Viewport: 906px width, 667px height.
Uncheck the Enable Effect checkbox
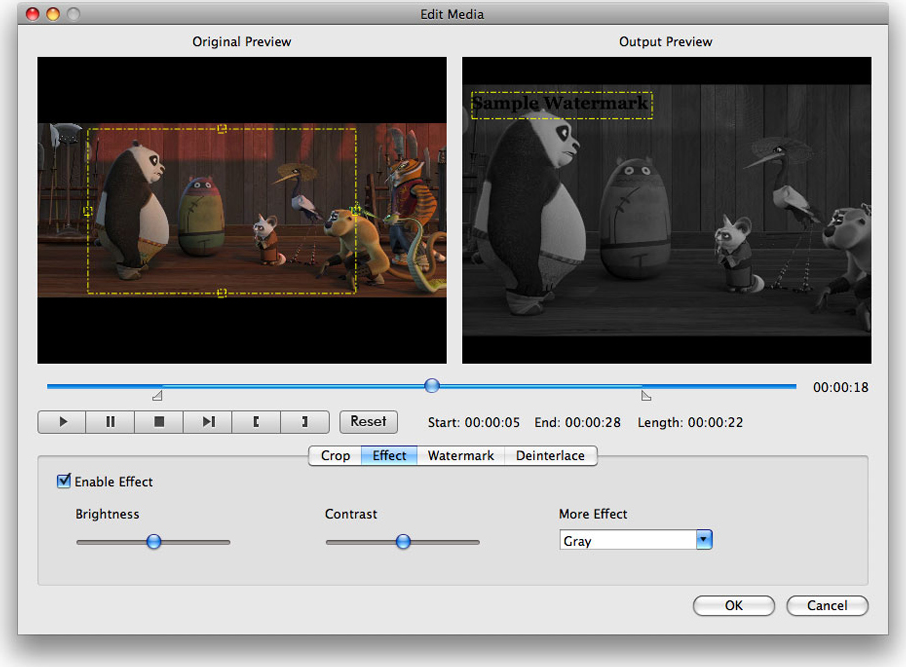(64, 481)
